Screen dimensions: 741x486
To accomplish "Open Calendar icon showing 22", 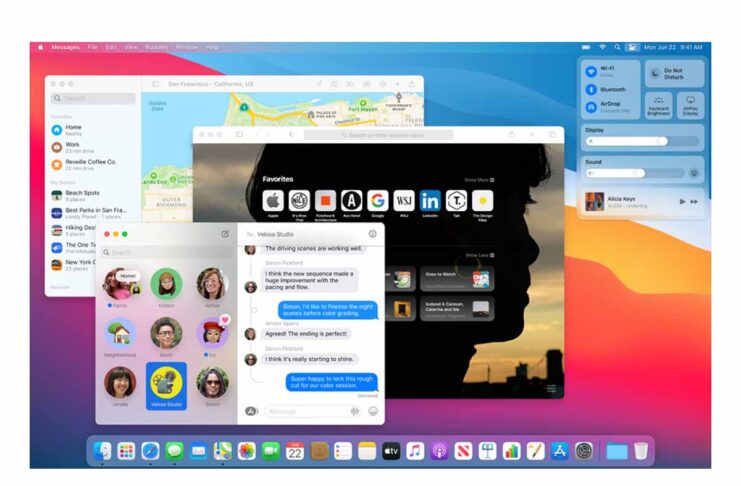I will [x=295, y=451].
